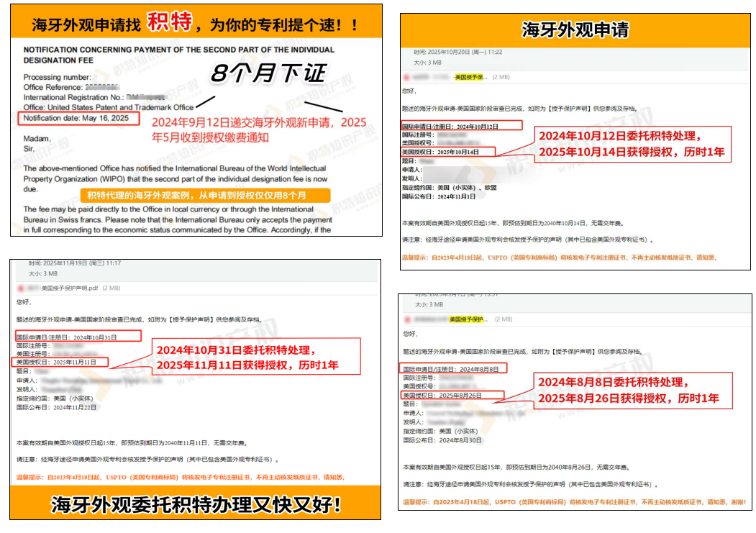Click expiry line mentioning 2040年8月26日
Image resolution: width=756 pixels, height=533 pixels.
coord(515,467)
